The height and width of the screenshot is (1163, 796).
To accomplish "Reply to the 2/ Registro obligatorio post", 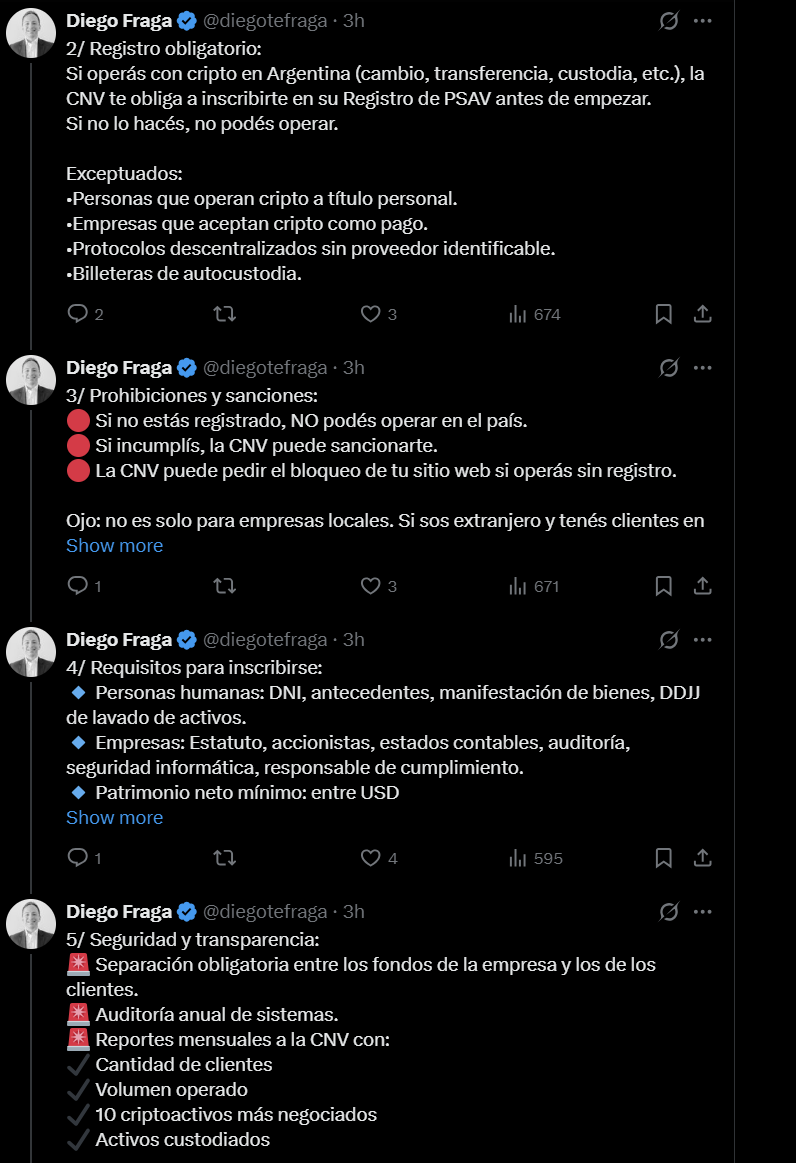I will (x=78, y=314).
